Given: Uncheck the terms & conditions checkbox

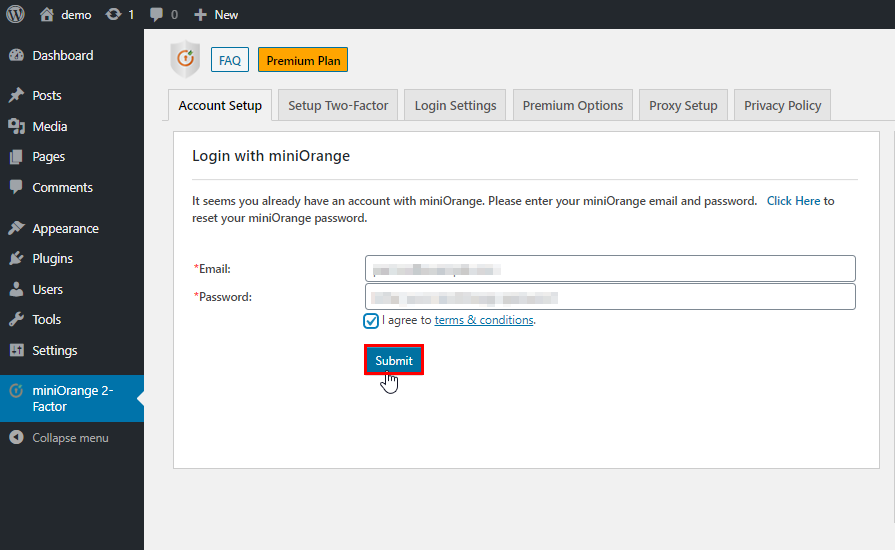Looking at the screenshot, I should 371,321.
